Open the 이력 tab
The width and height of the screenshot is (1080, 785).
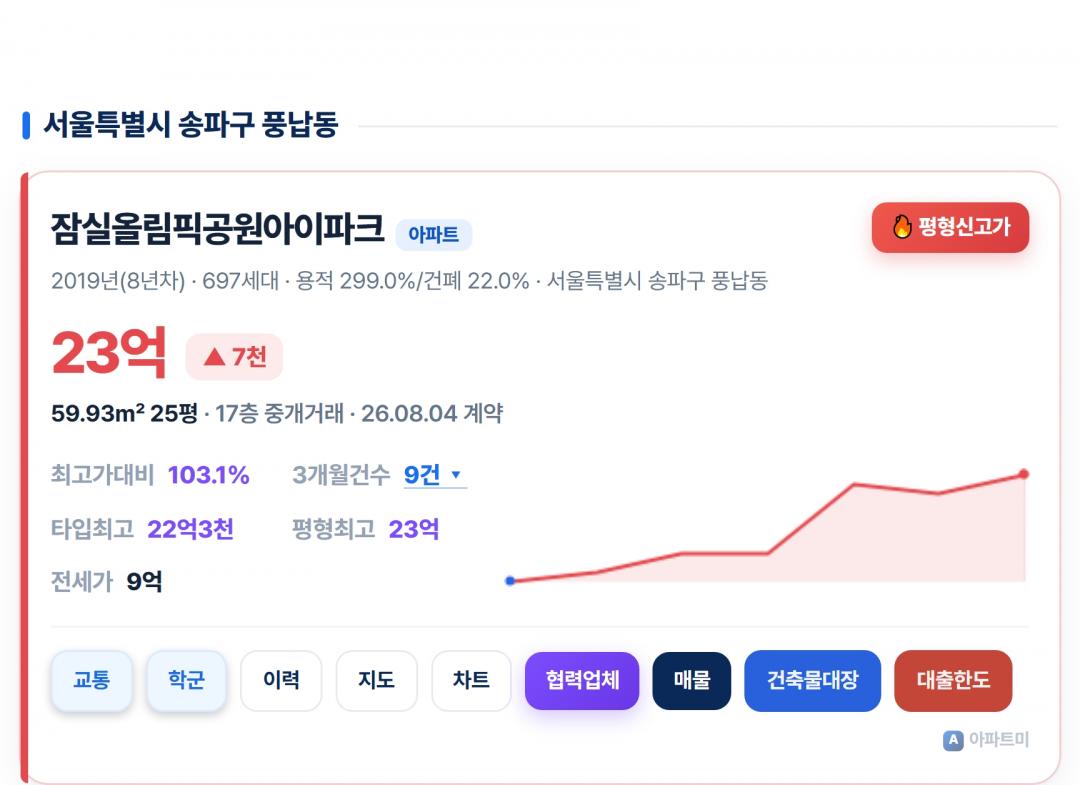(x=281, y=680)
